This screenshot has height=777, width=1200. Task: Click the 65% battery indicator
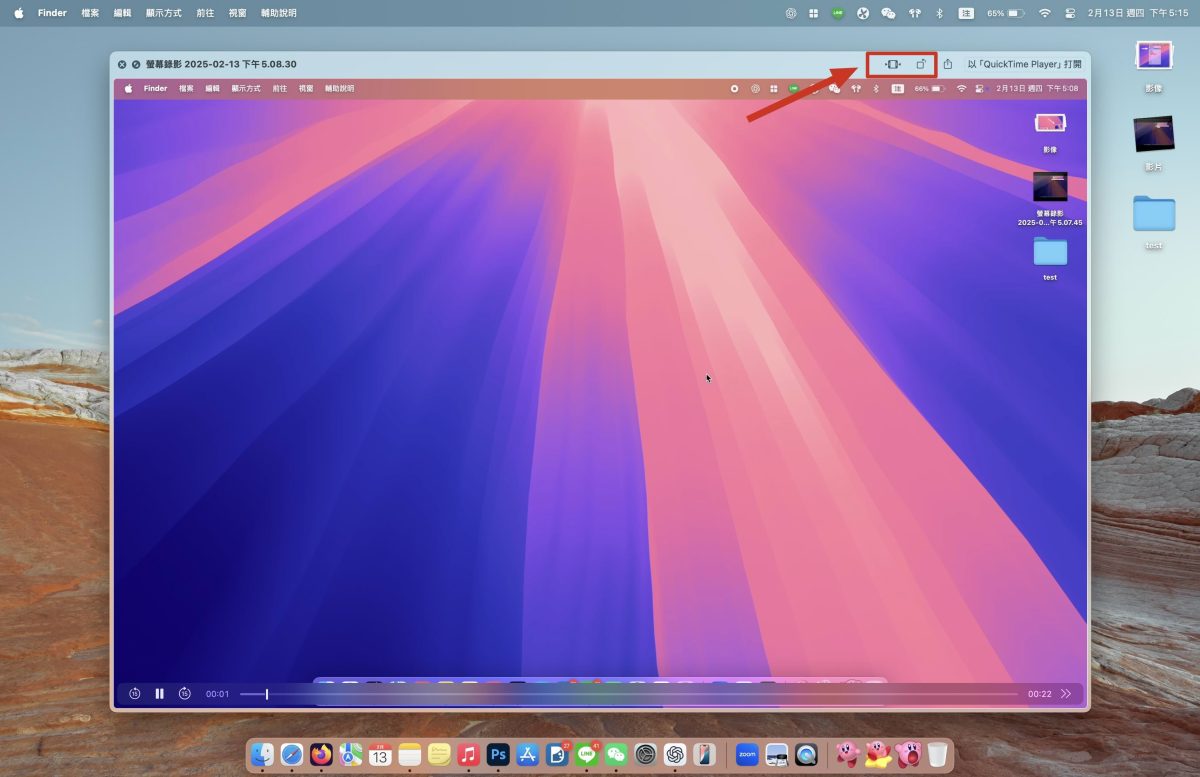pyautogui.click(x=1005, y=13)
